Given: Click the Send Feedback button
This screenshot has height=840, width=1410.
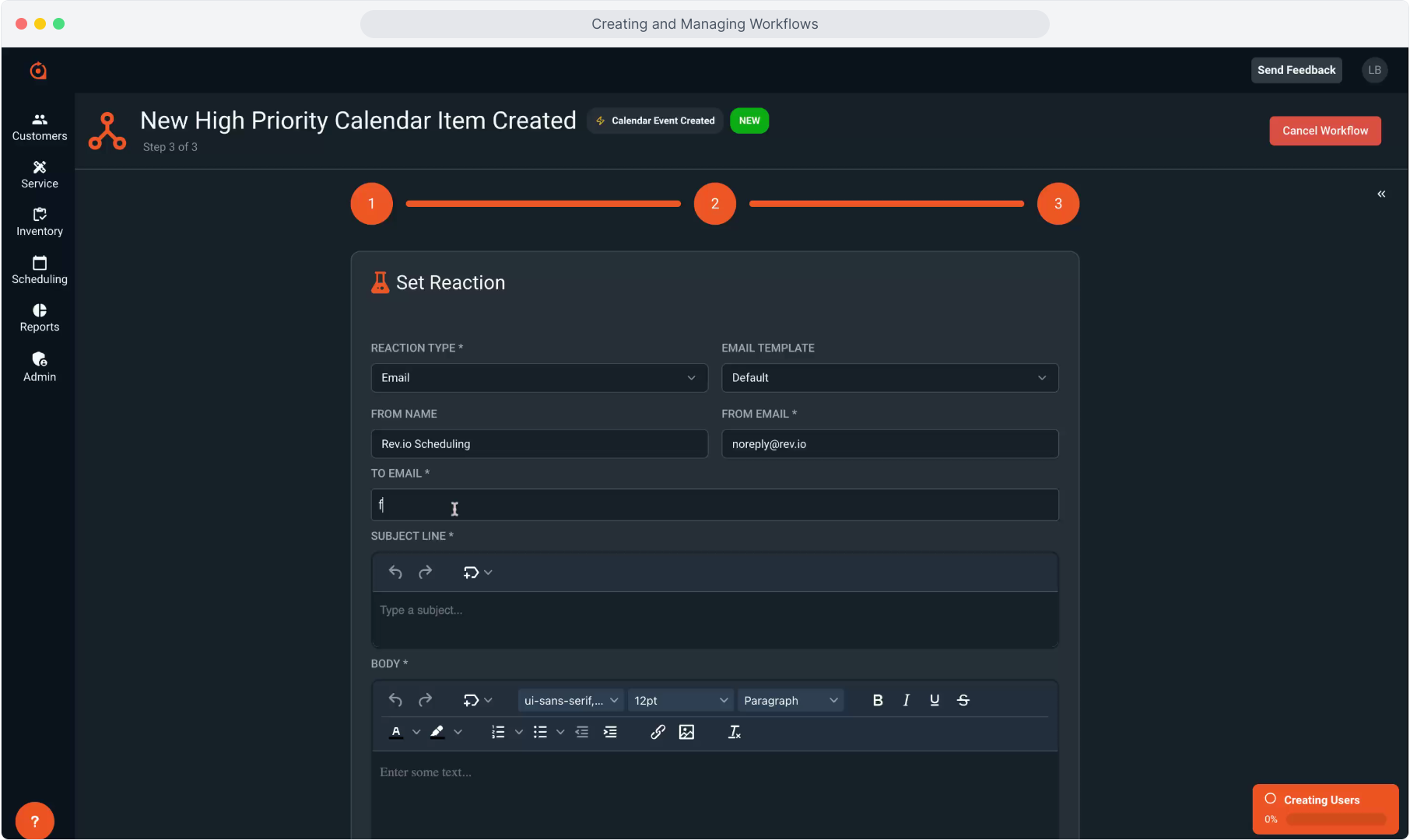Looking at the screenshot, I should pyautogui.click(x=1296, y=70).
